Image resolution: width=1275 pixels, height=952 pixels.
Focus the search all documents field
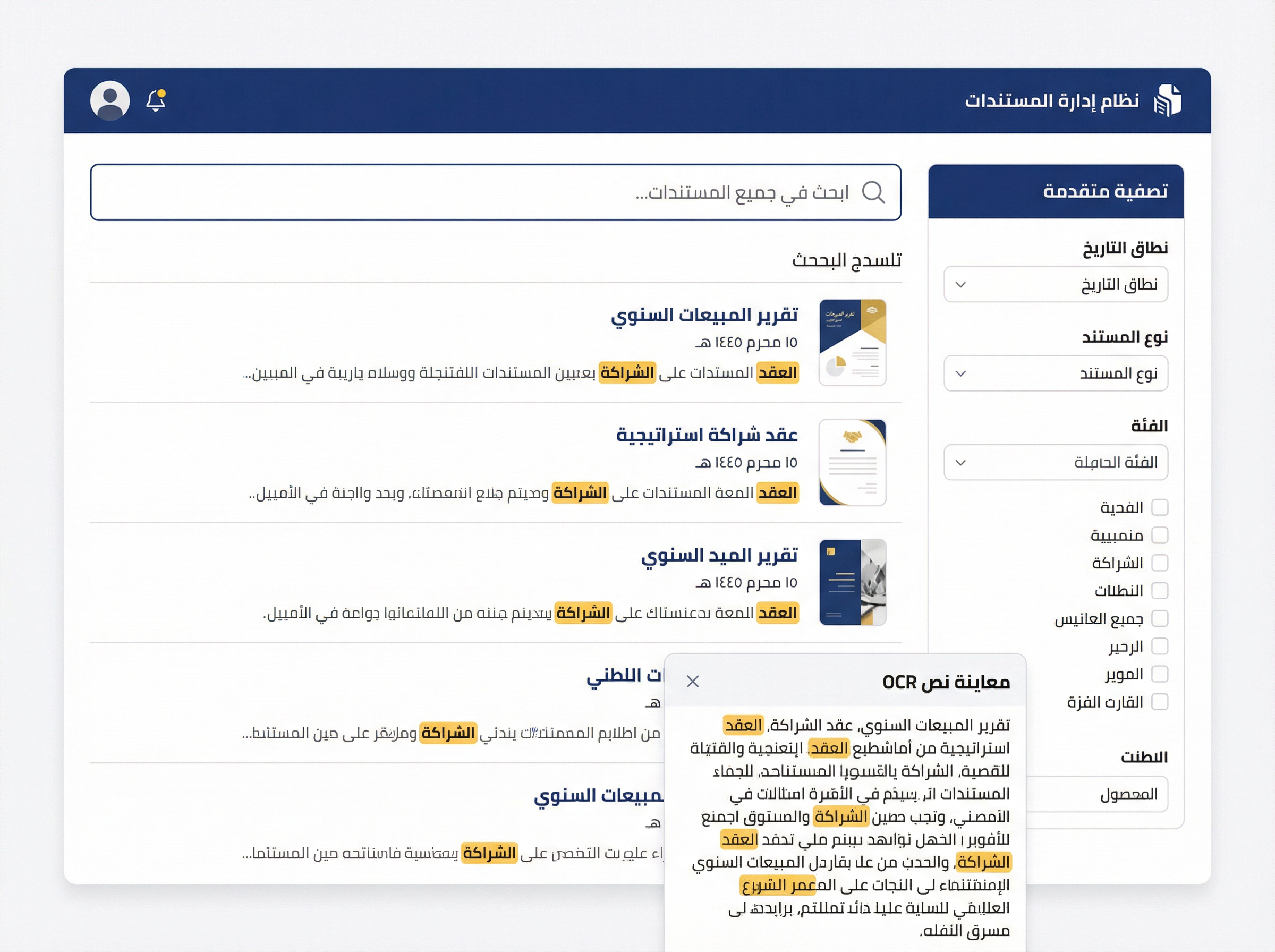click(496, 192)
